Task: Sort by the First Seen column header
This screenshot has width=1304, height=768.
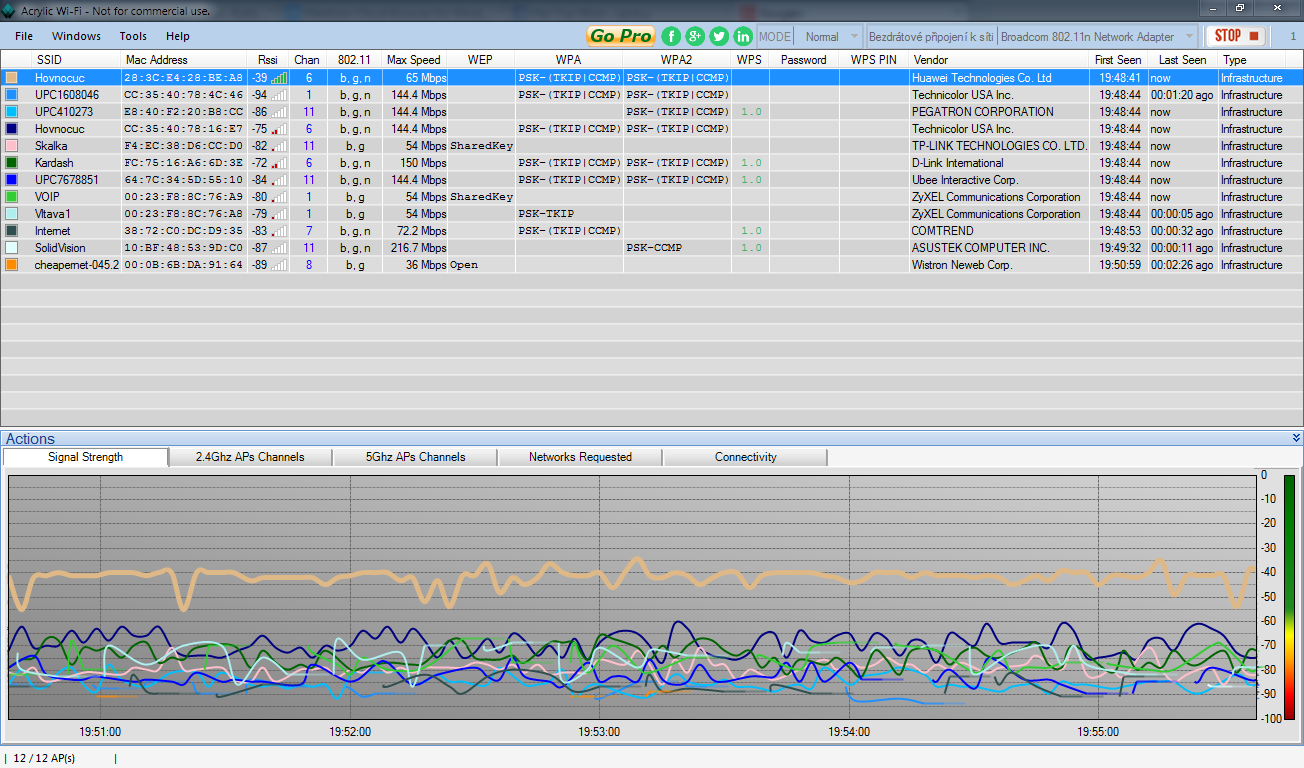Action: point(1118,60)
